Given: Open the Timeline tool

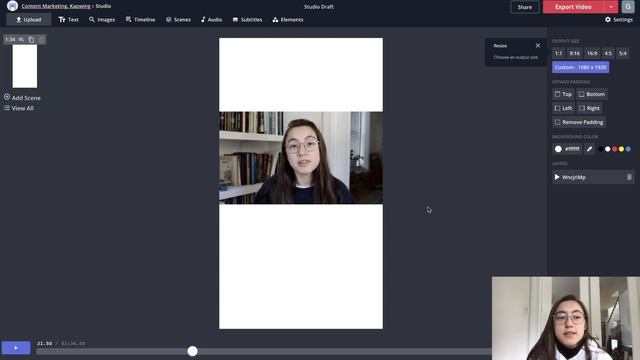Looking at the screenshot, I should [140, 20].
